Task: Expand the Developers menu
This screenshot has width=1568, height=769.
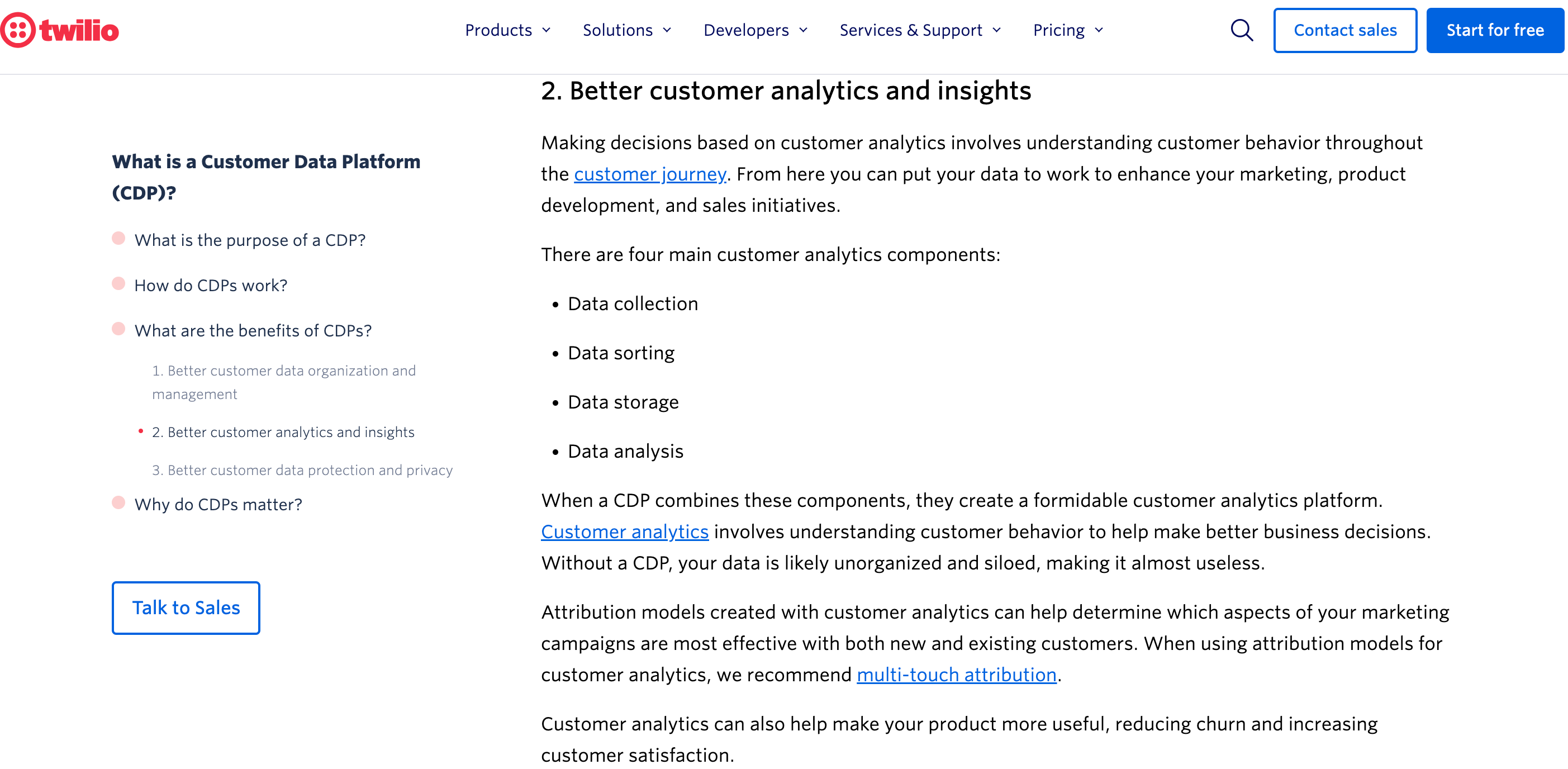Action: click(x=756, y=30)
